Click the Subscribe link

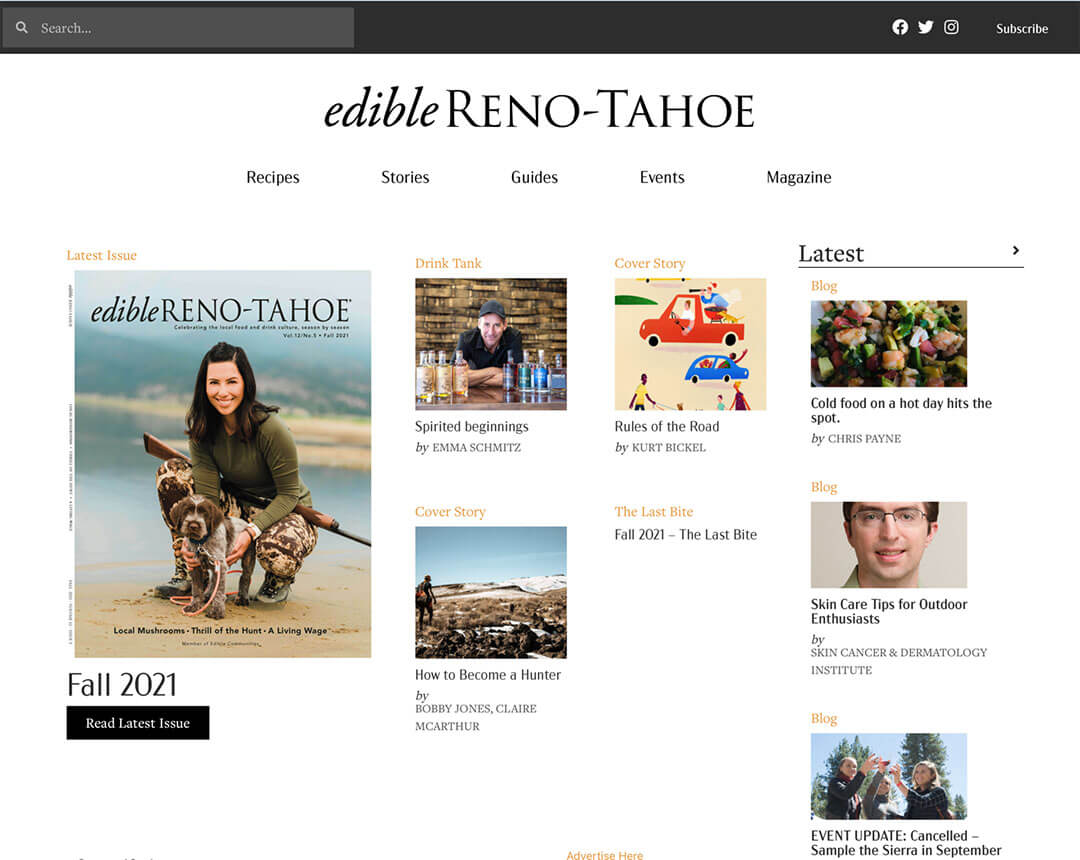click(1022, 29)
